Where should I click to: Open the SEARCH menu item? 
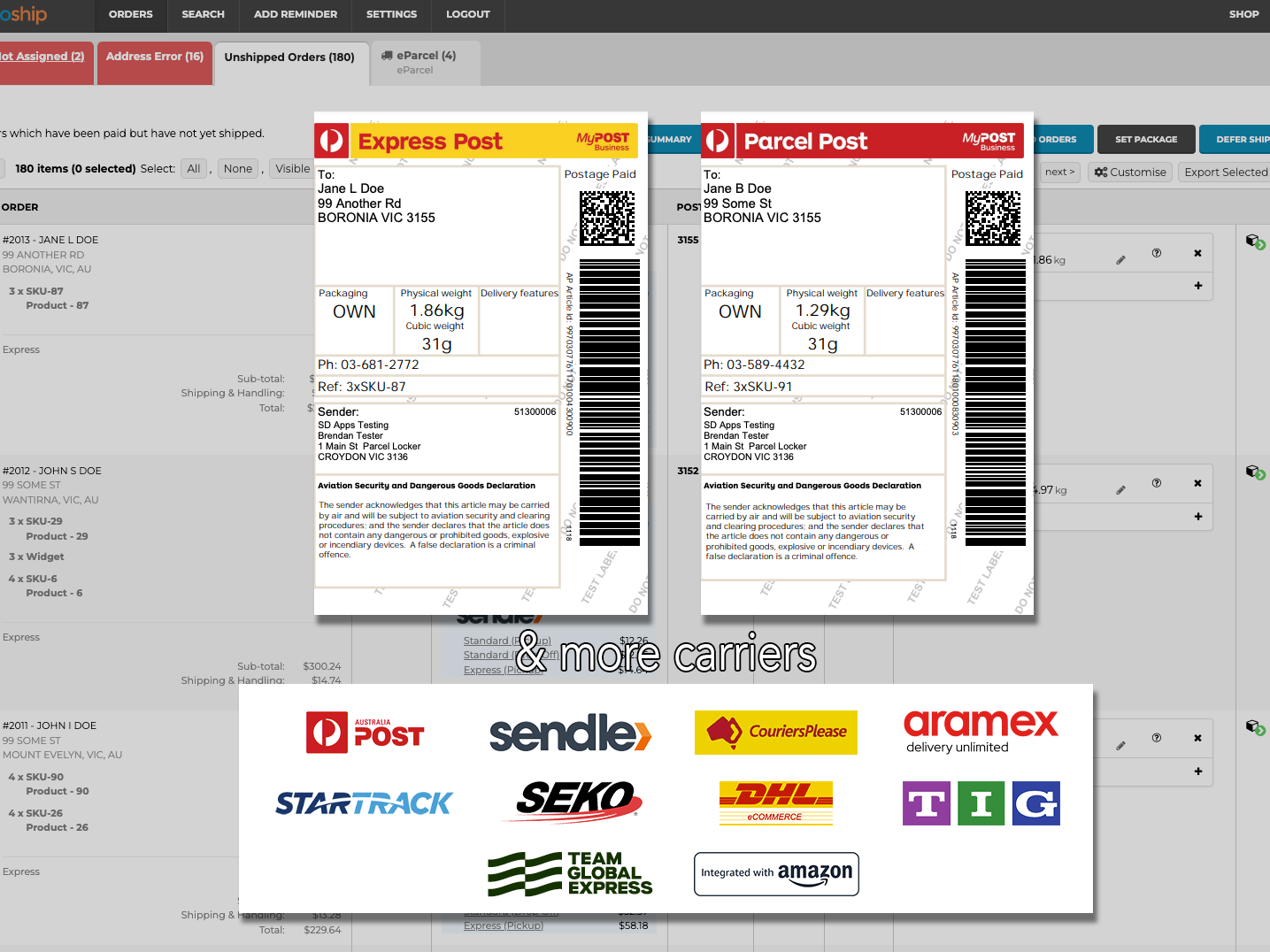pyautogui.click(x=203, y=14)
